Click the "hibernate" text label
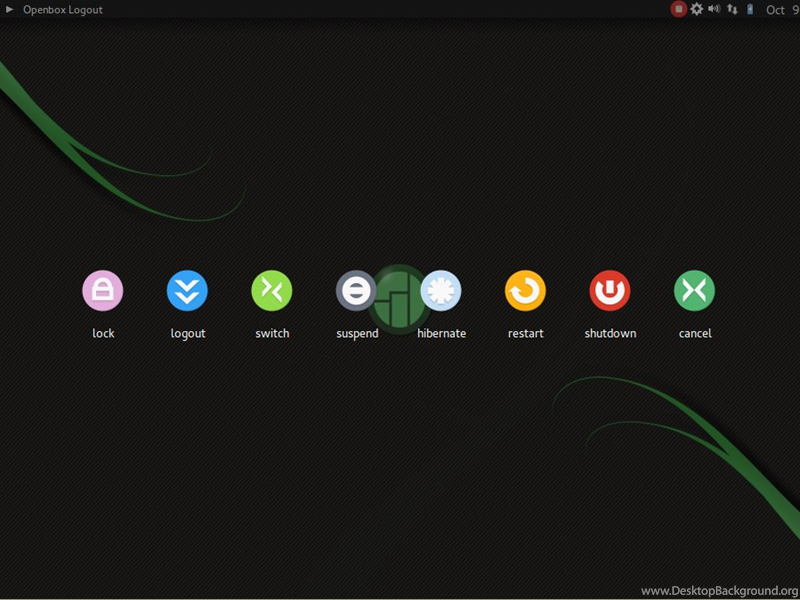Image resolution: width=800 pixels, height=600 pixels. [441, 333]
